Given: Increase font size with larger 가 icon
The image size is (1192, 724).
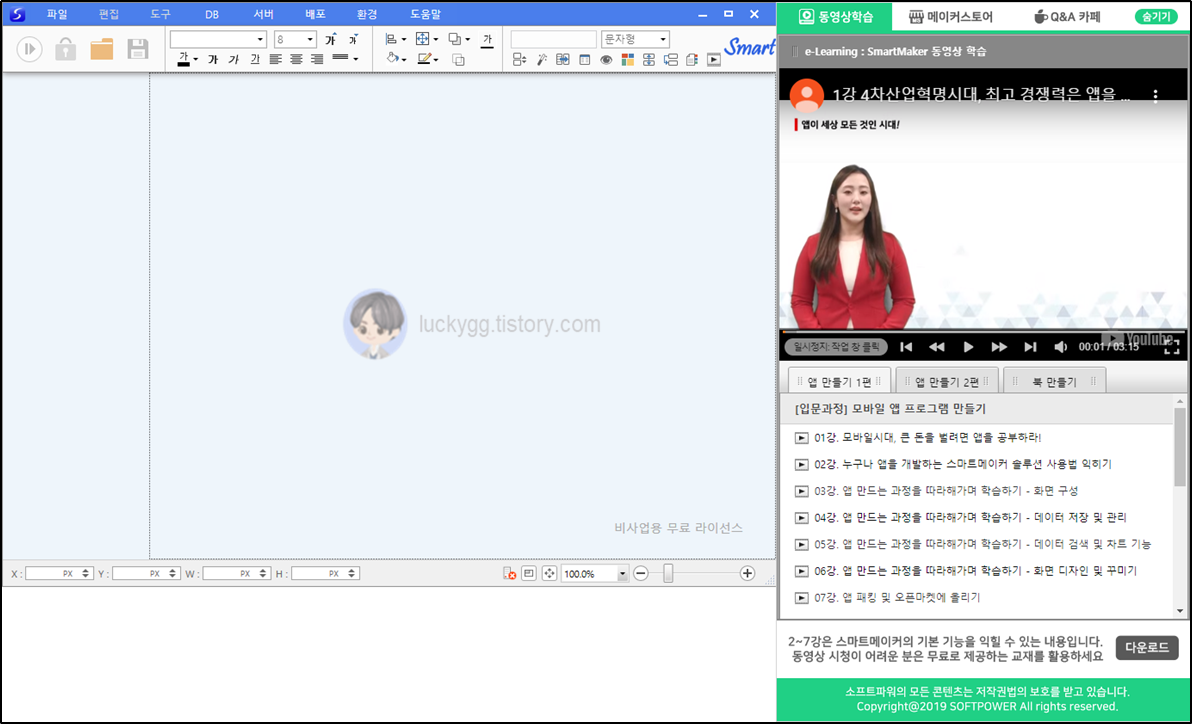Looking at the screenshot, I should pos(330,40).
